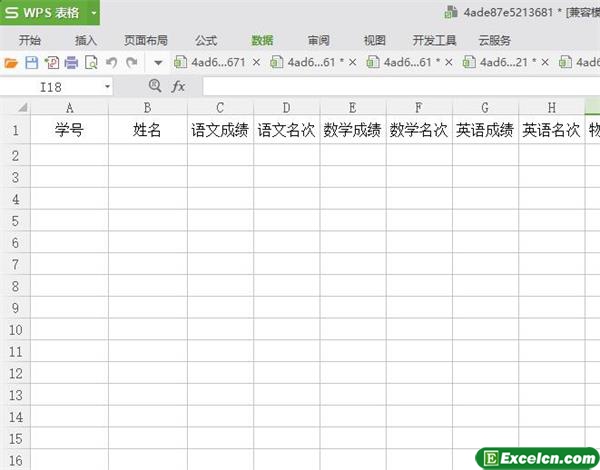Click the save floppy disk icon
600x470 pixels.
(31, 62)
